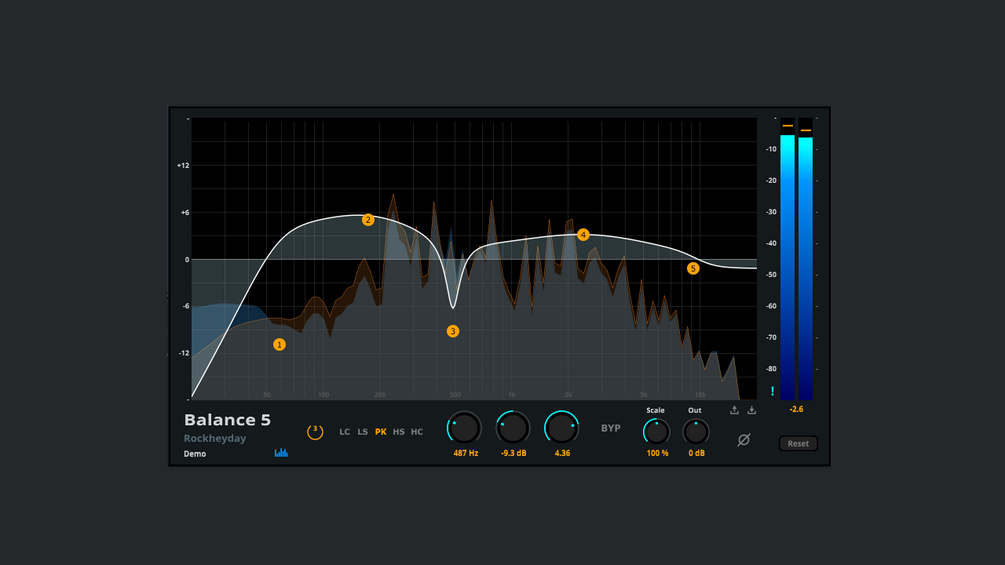Click the Rockheyday brand name

[x=215, y=438]
